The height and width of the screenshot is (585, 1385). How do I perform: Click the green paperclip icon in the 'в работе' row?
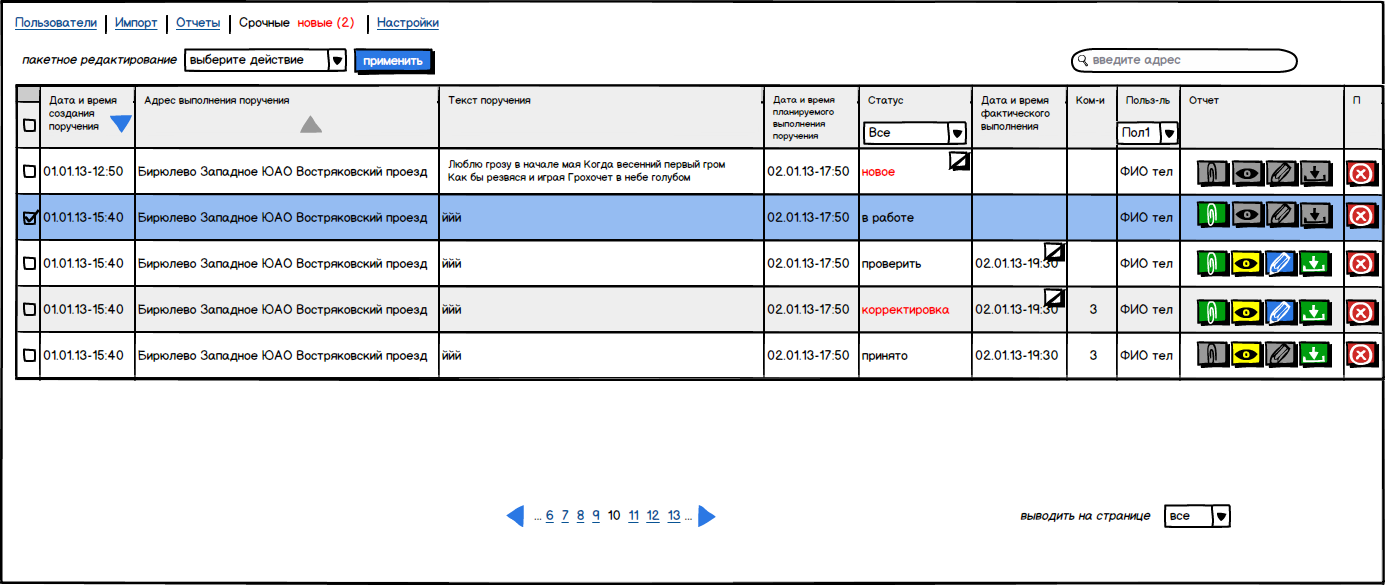pos(1212,216)
